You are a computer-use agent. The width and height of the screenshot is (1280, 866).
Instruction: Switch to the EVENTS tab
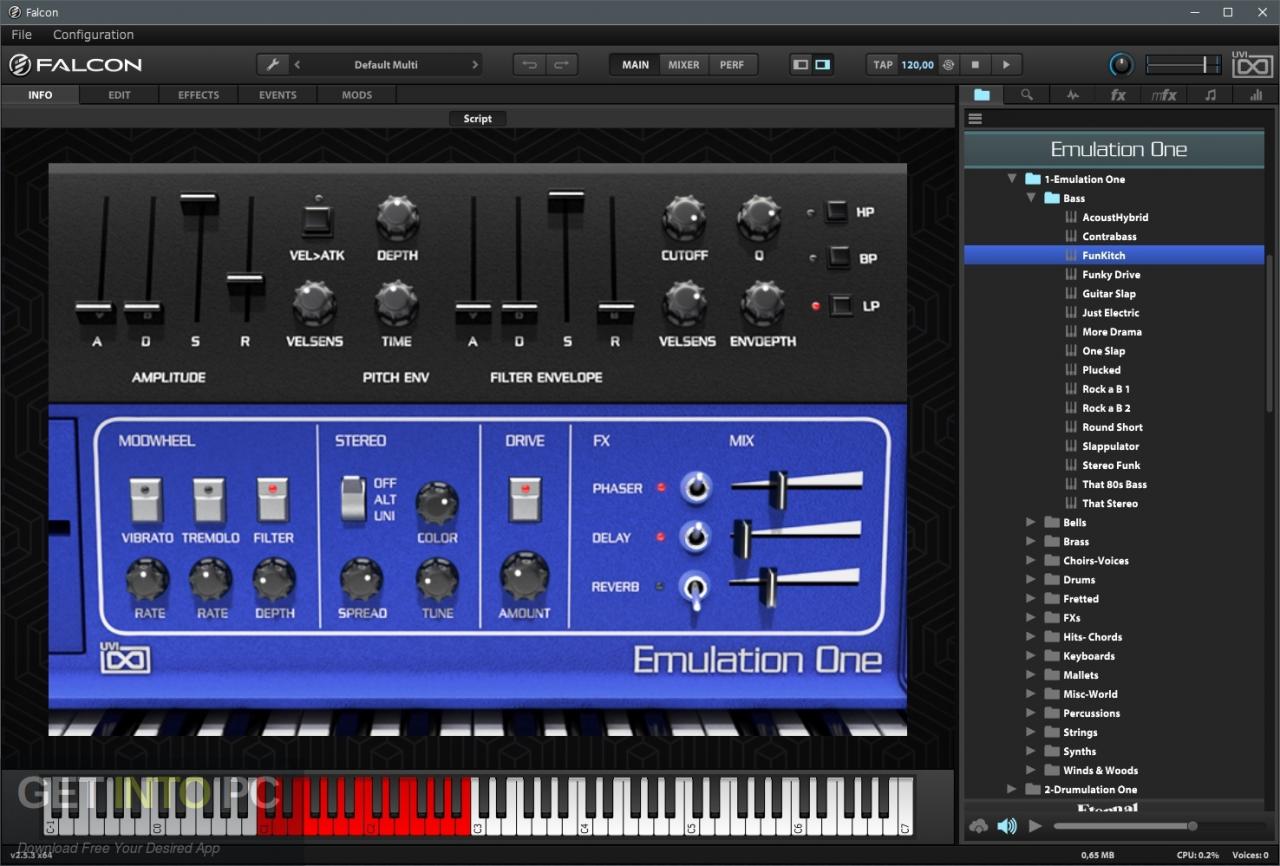point(278,95)
